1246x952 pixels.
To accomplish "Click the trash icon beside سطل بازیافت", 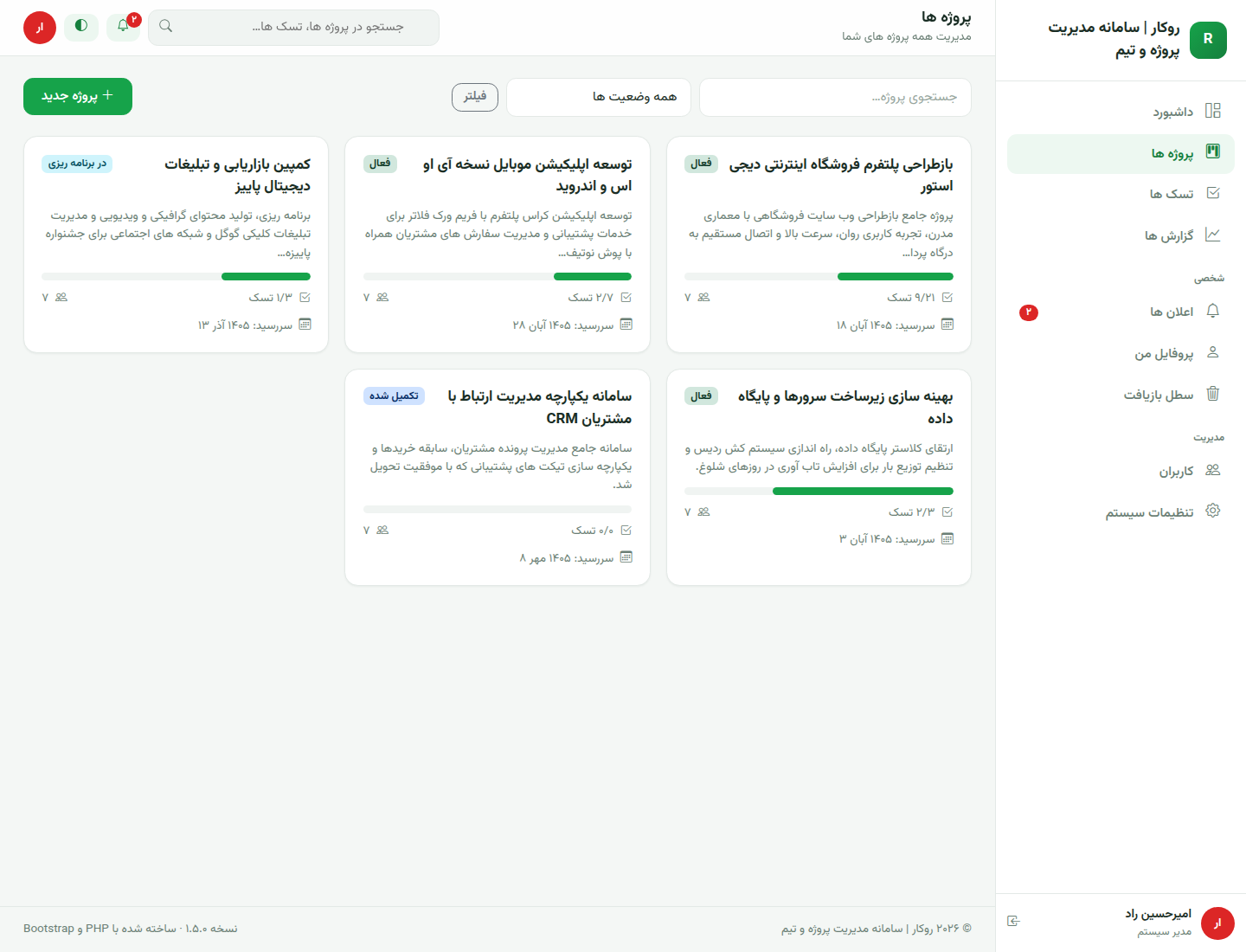I will click(1213, 394).
